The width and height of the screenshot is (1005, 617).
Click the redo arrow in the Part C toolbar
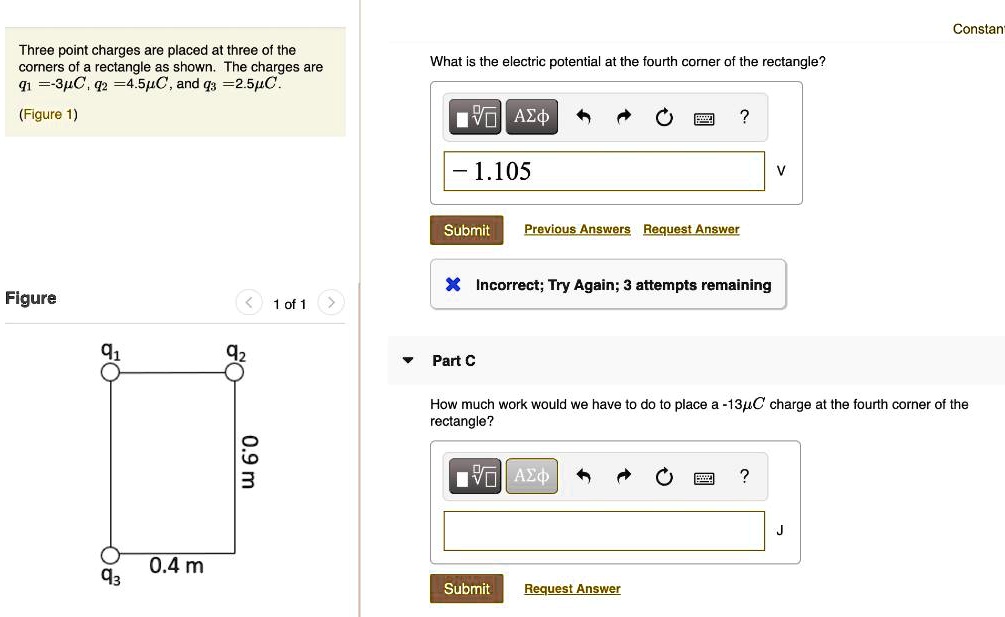pyautogui.click(x=625, y=478)
